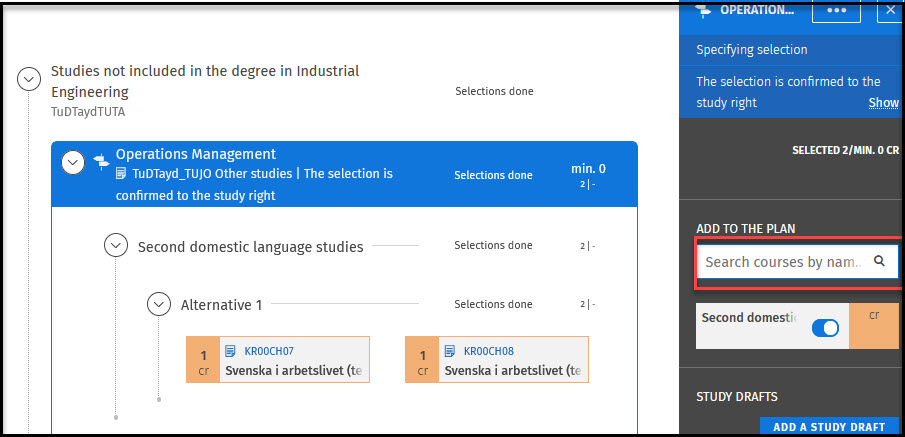Open the KR00CH08 course code link
The width and height of the screenshot is (905, 437).
(x=487, y=351)
